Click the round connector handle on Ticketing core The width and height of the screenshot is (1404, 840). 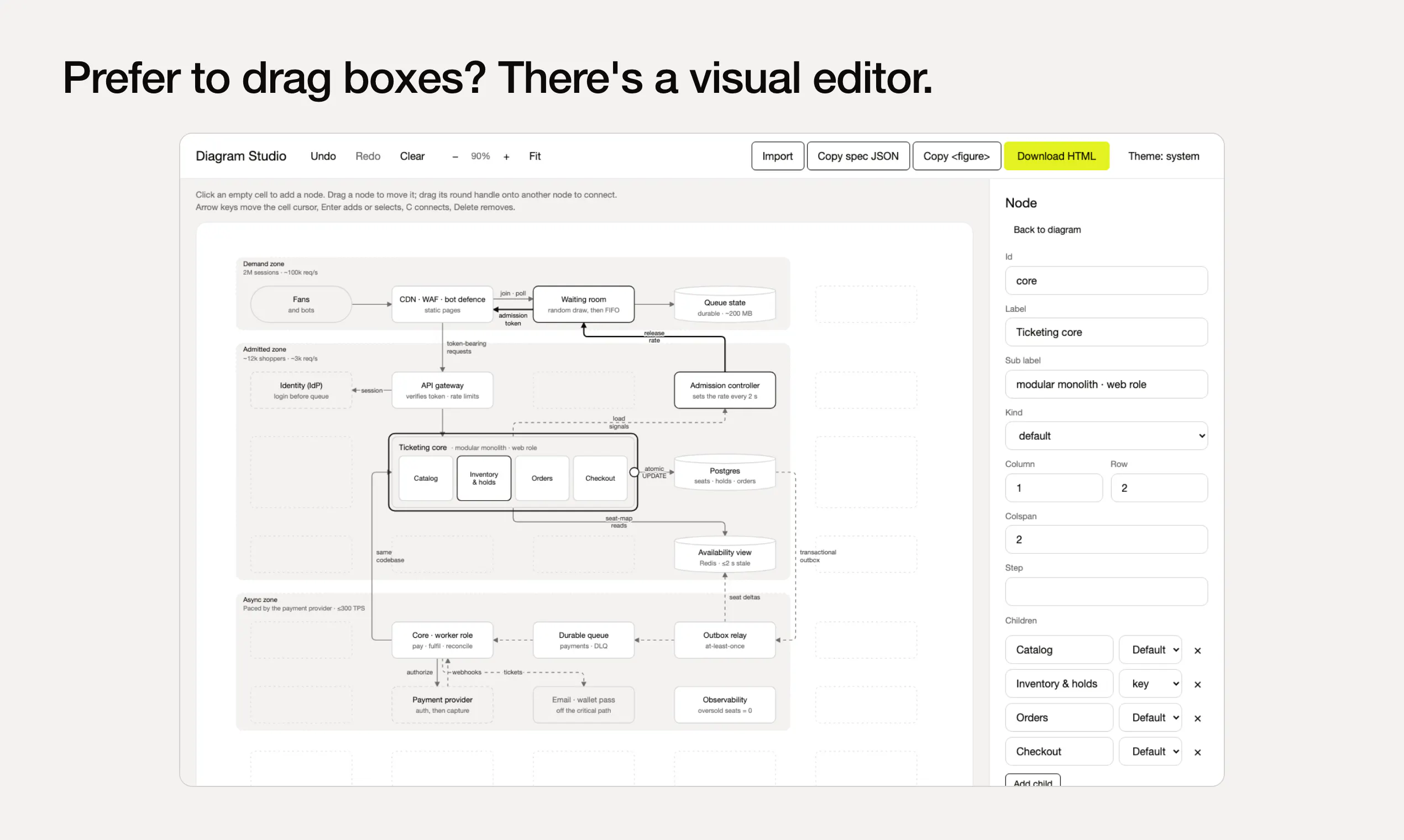pos(634,472)
